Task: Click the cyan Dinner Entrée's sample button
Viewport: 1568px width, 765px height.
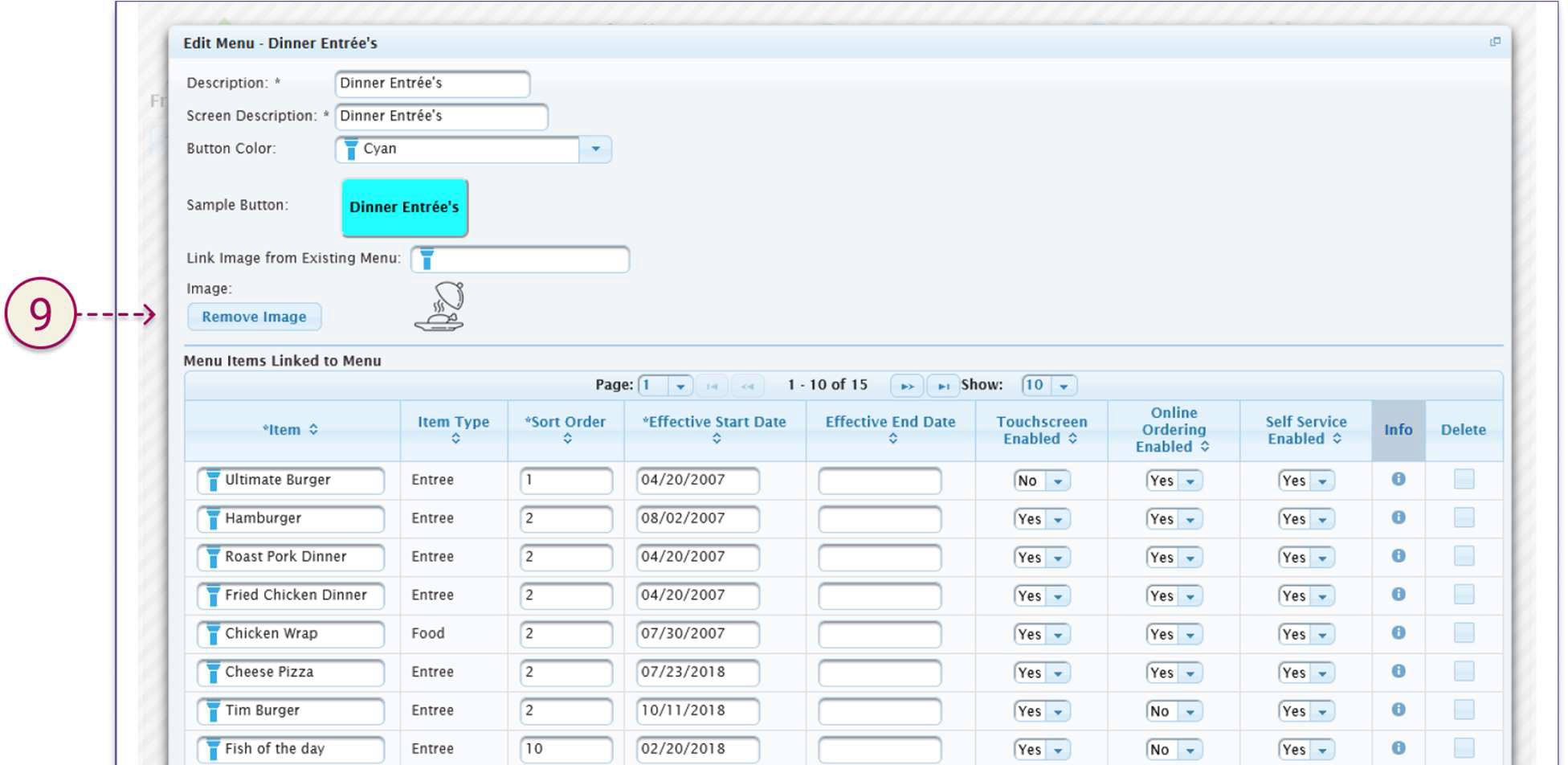Action: (404, 207)
